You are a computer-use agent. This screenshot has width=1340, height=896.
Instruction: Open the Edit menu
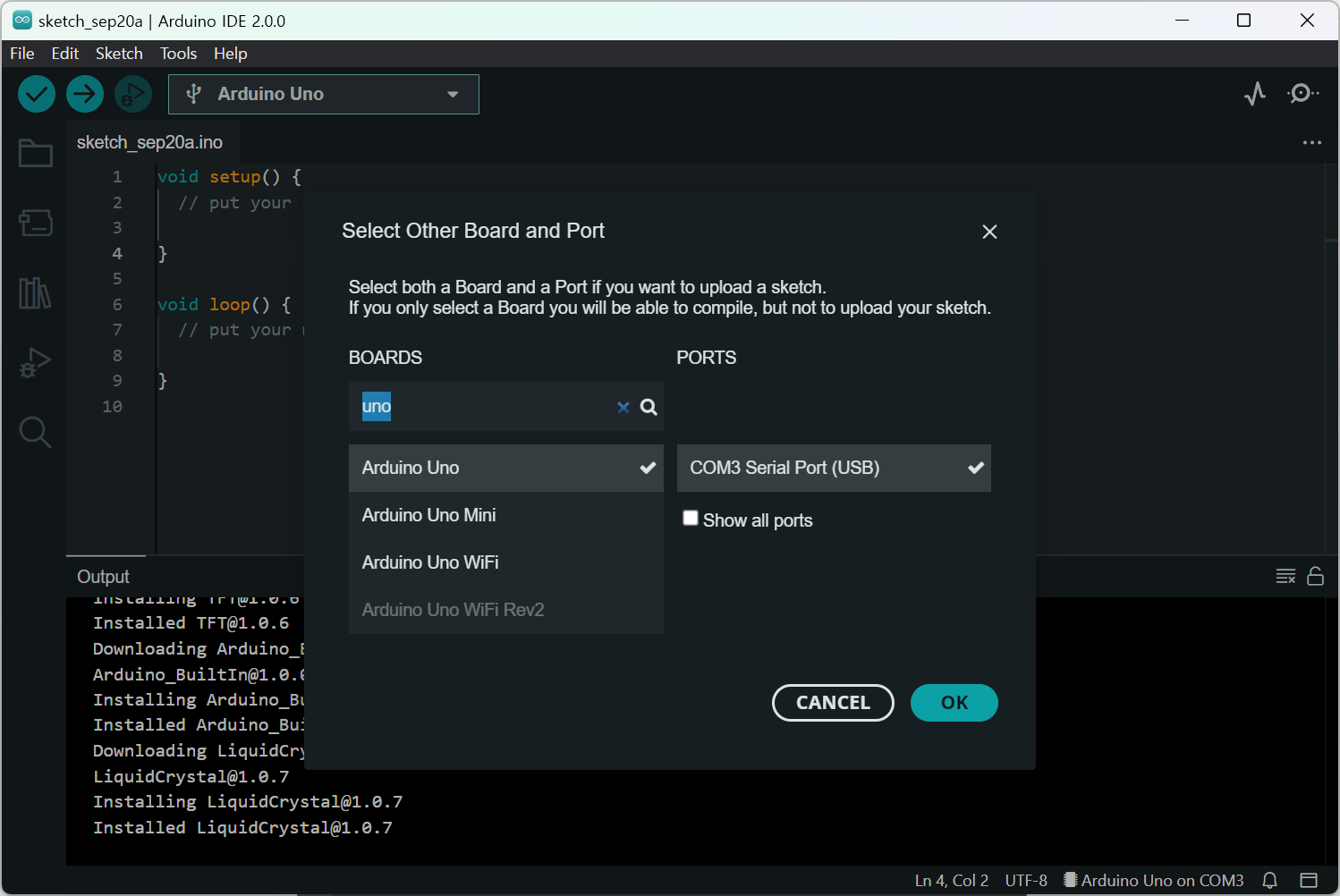click(65, 54)
